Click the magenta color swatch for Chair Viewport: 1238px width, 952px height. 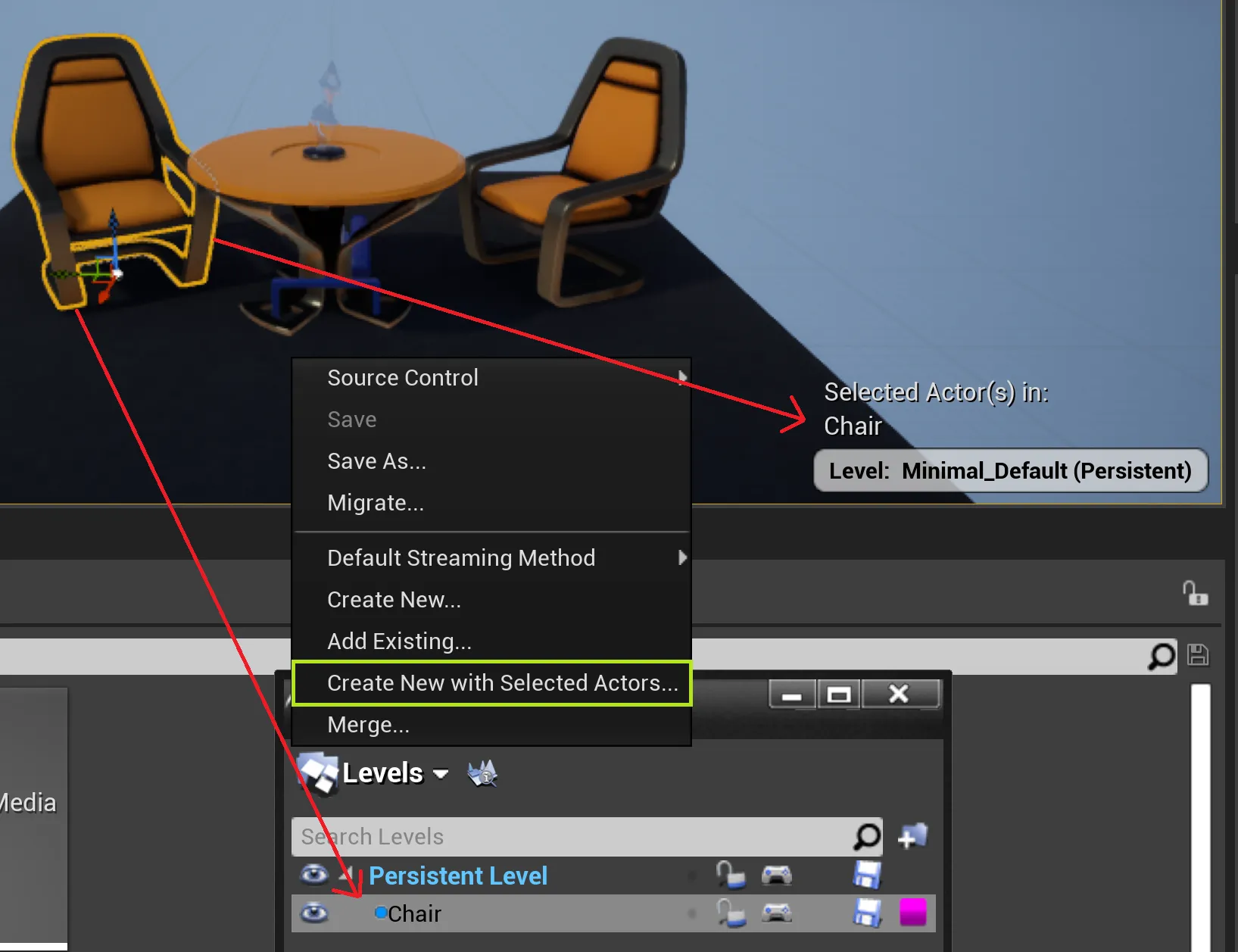point(912,913)
